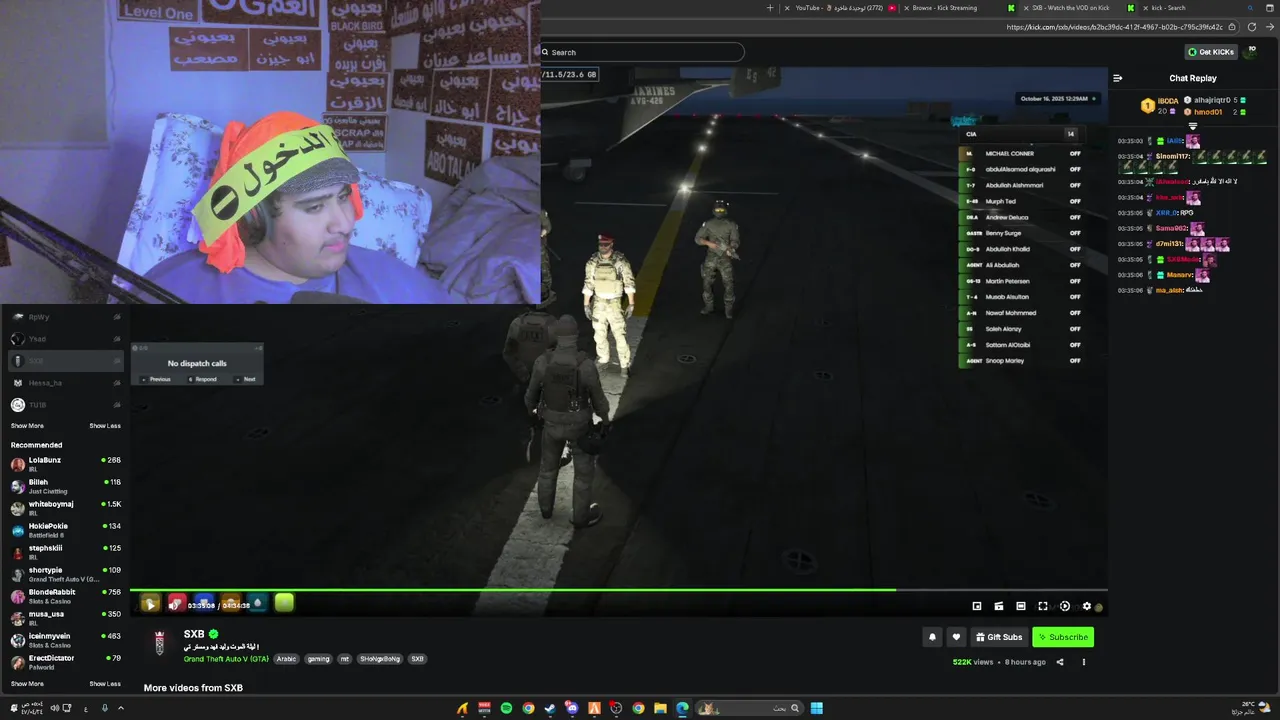Open ErectDictator recommended channel
The width and height of the screenshot is (1280, 720).
point(65,662)
